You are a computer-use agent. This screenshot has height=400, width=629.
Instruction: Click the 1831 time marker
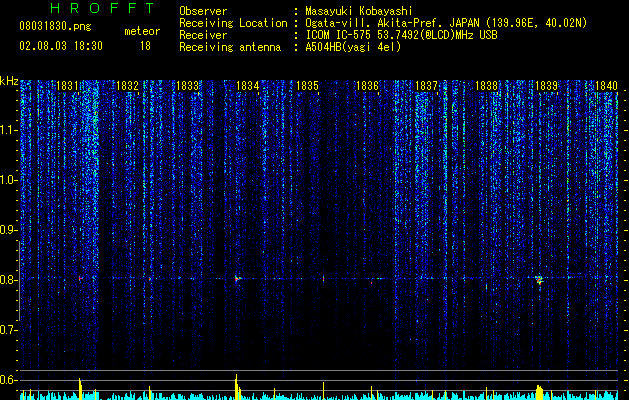(67, 86)
